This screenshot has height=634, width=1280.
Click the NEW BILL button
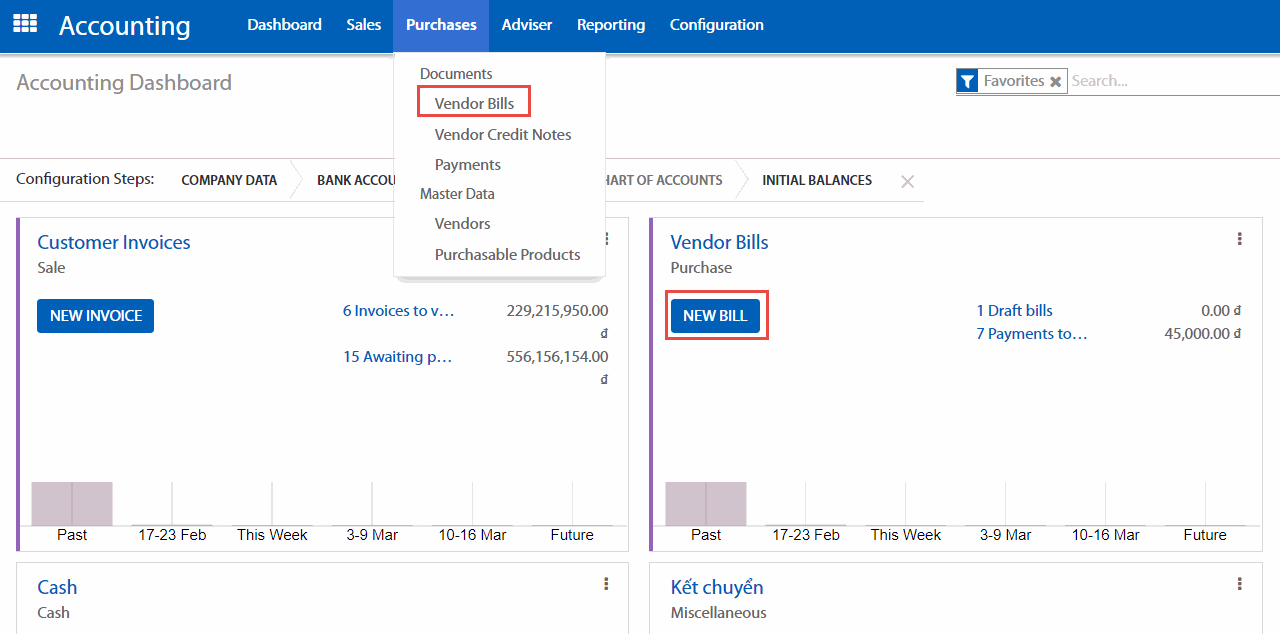click(x=715, y=316)
